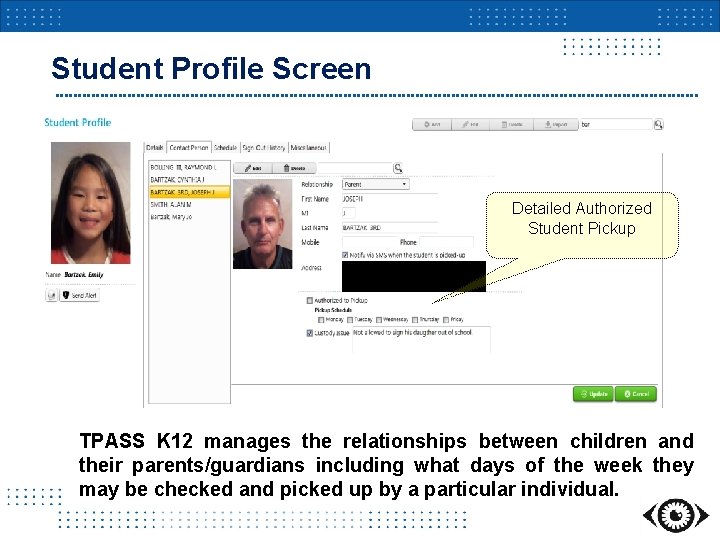Check Tuesday in the Pickup Schedule

(350, 320)
